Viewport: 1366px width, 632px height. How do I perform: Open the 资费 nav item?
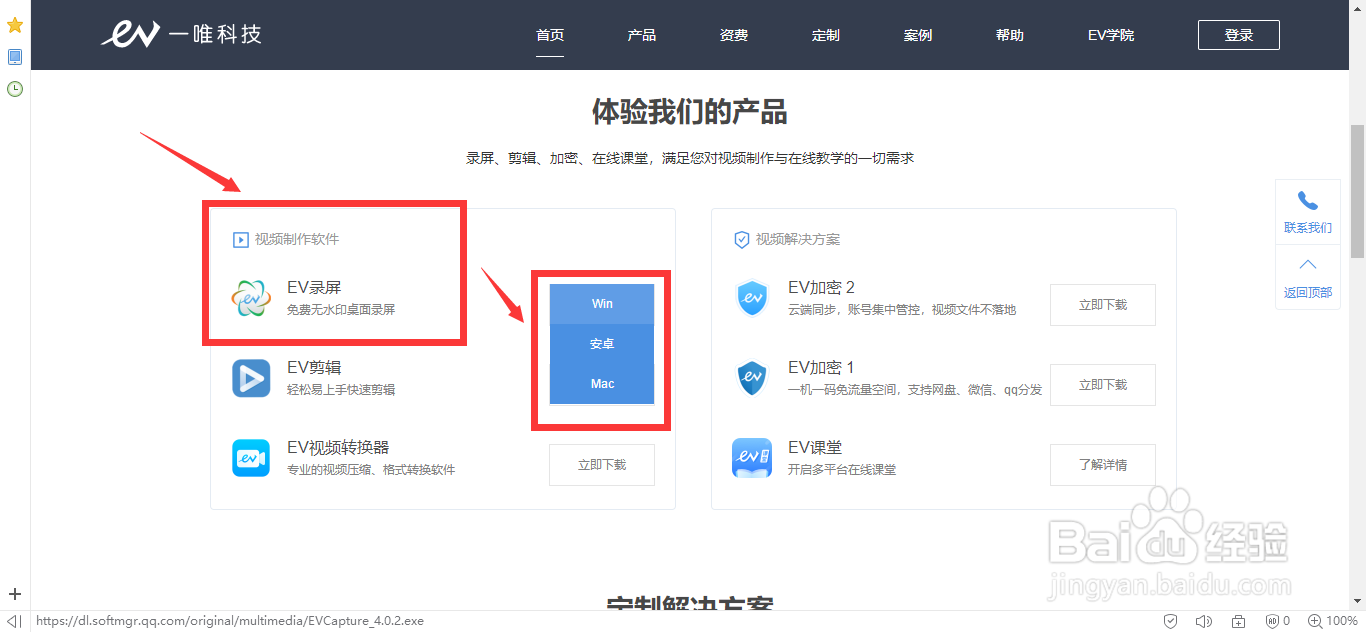coord(734,35)
